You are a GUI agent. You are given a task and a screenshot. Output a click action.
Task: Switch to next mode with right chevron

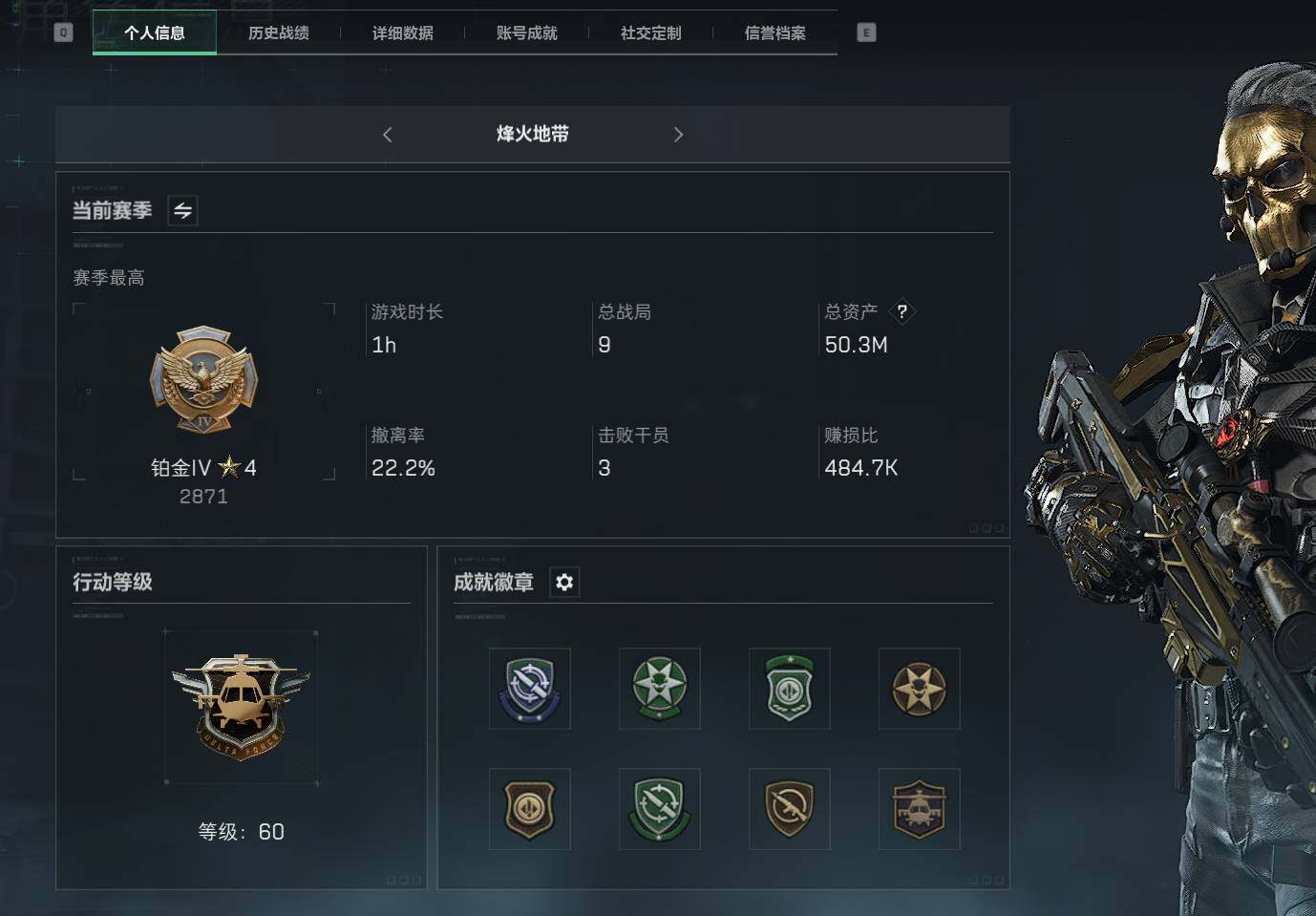pyautogui.click(x=678, y=135)
